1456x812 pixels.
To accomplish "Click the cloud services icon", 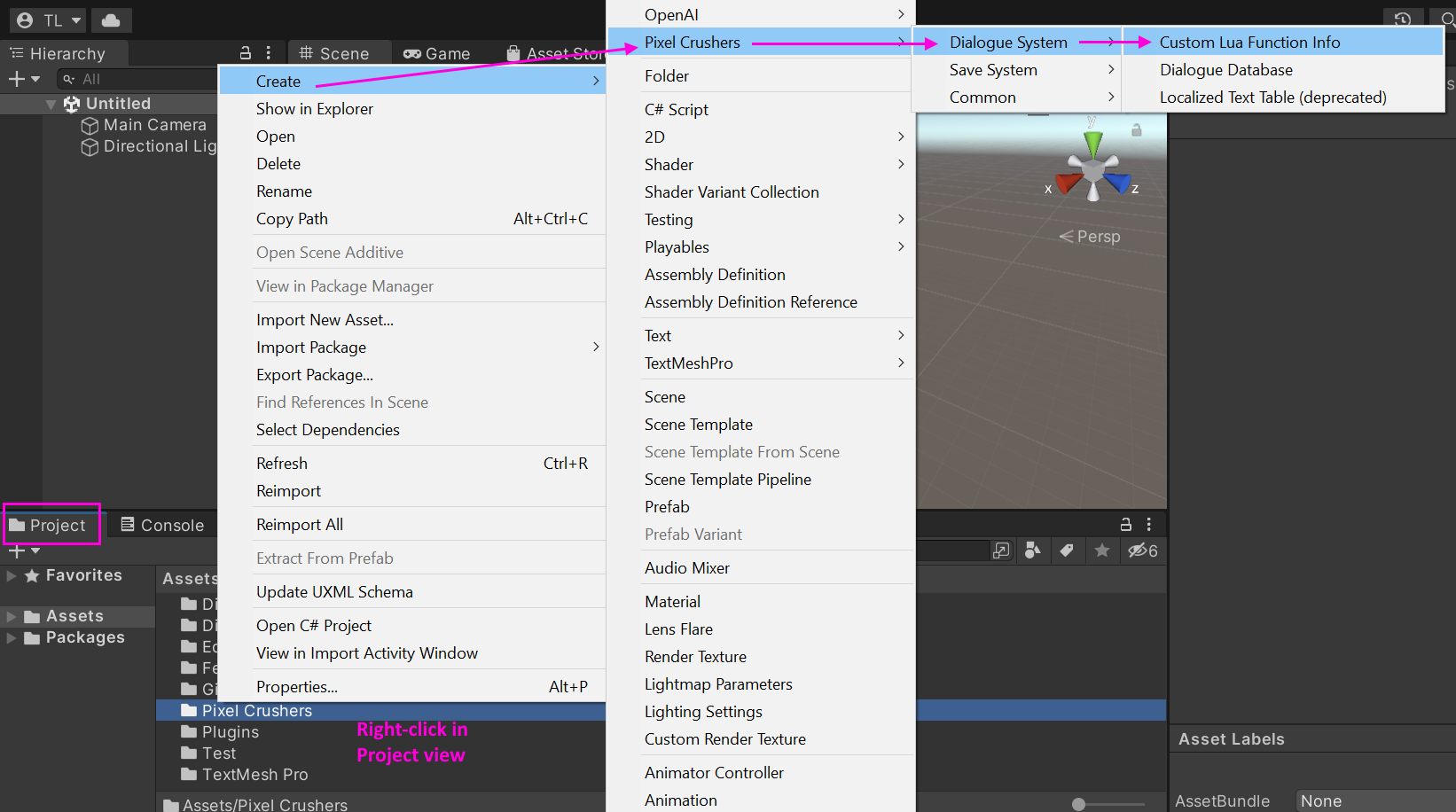I will coord(111,20).
